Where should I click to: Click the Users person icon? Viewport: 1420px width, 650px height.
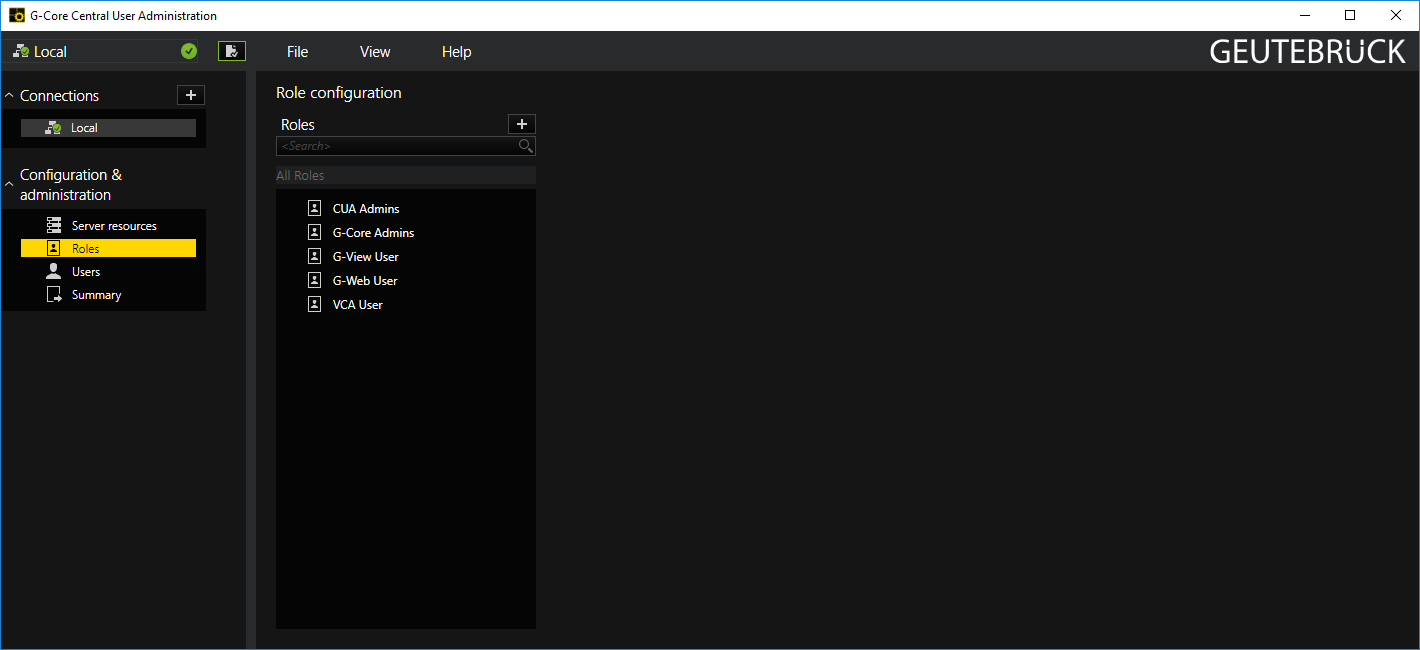coord(54,271)
